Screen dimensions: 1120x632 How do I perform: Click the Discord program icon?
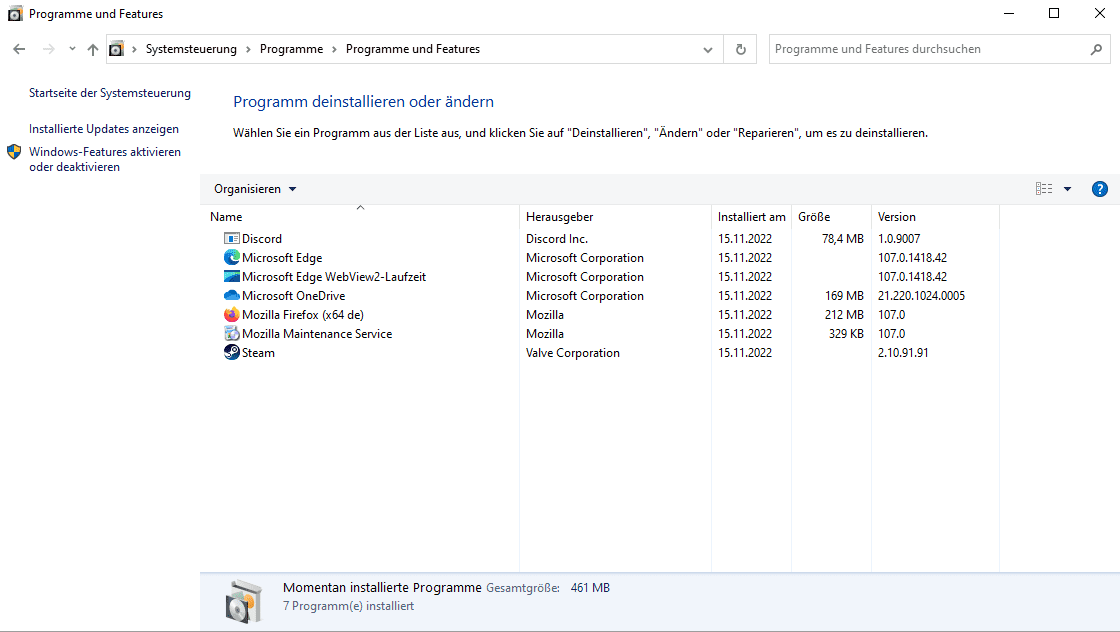pos(231,239)
